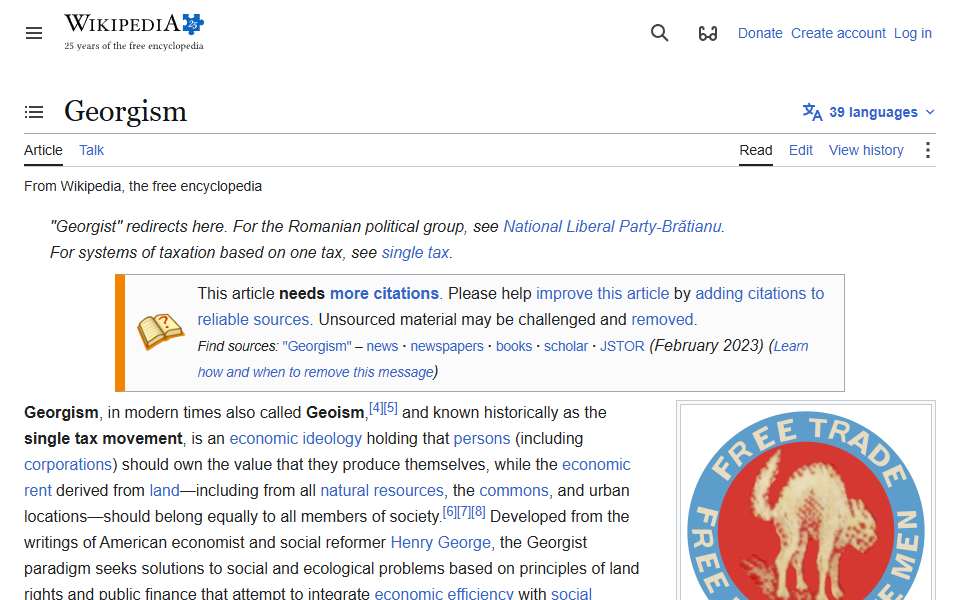Open National Liberal Party-Brătianu link
The width and height of the screenshot is (960, 600).
click(612, 227)
